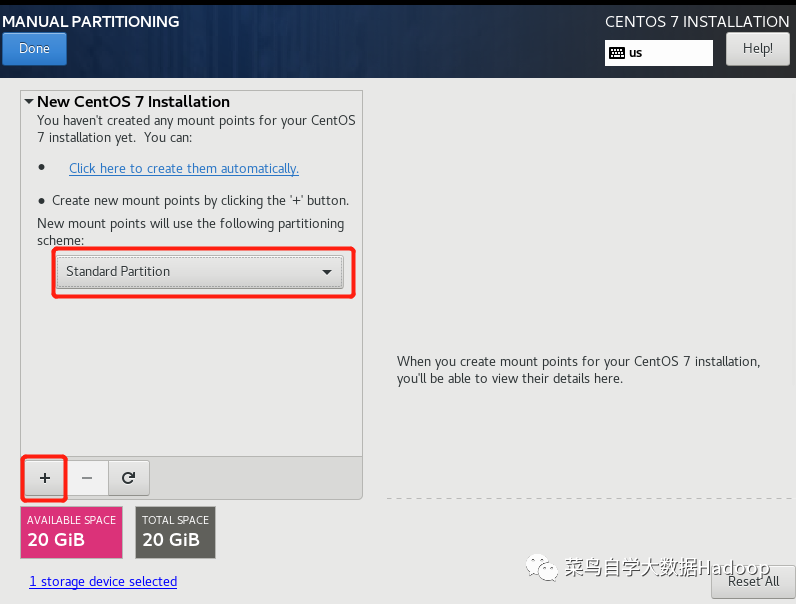Click the minus button to remove mount point
The width and height of the screenshot is (796, 604).
[87, 478]
